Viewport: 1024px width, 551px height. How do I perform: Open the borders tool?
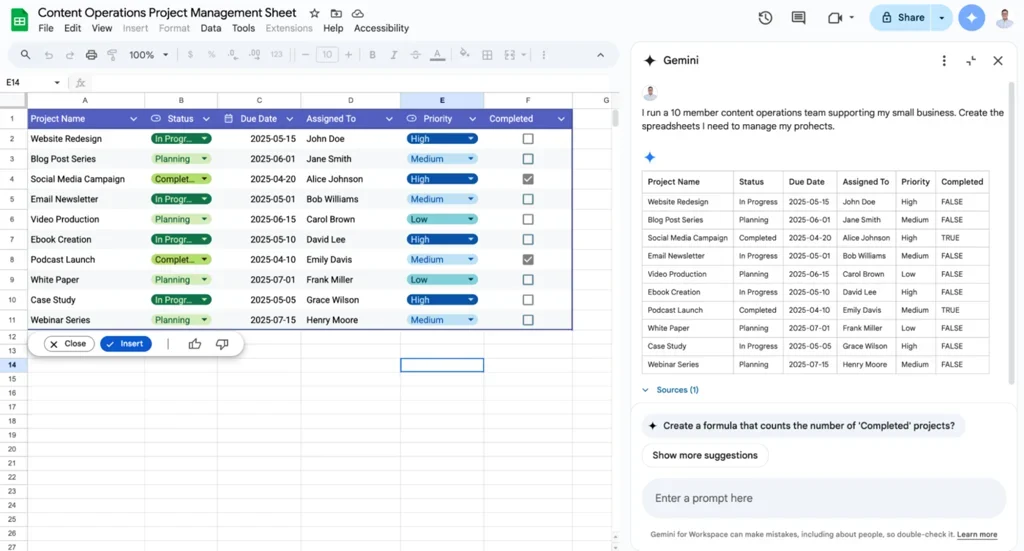pos(487,55)
